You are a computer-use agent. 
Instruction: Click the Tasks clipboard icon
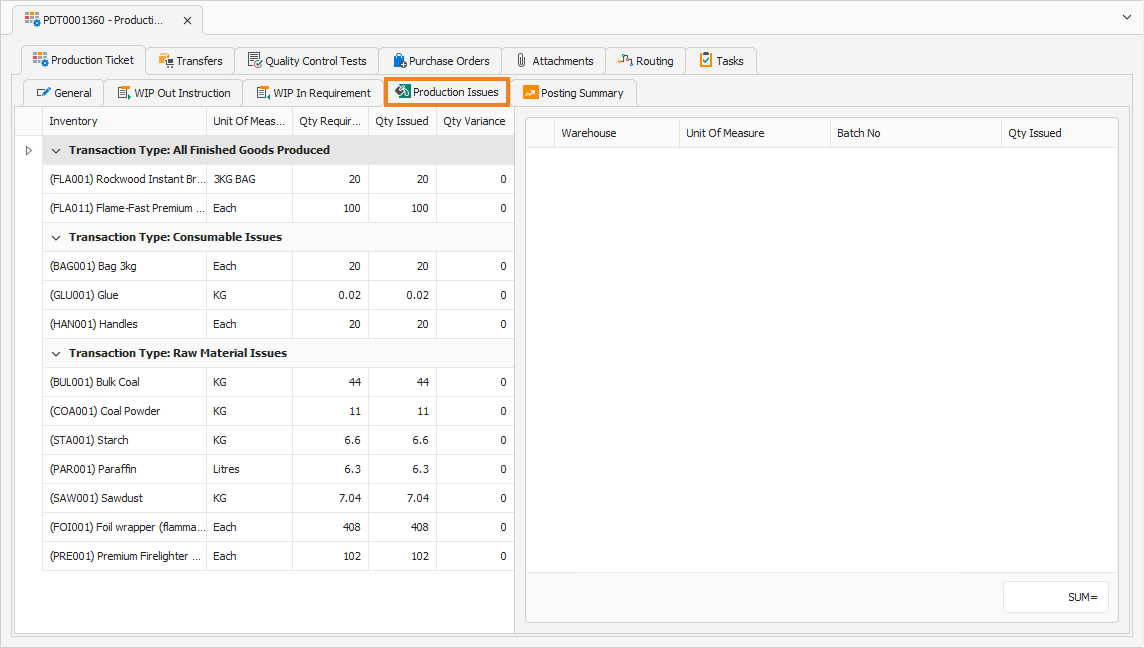706,60
